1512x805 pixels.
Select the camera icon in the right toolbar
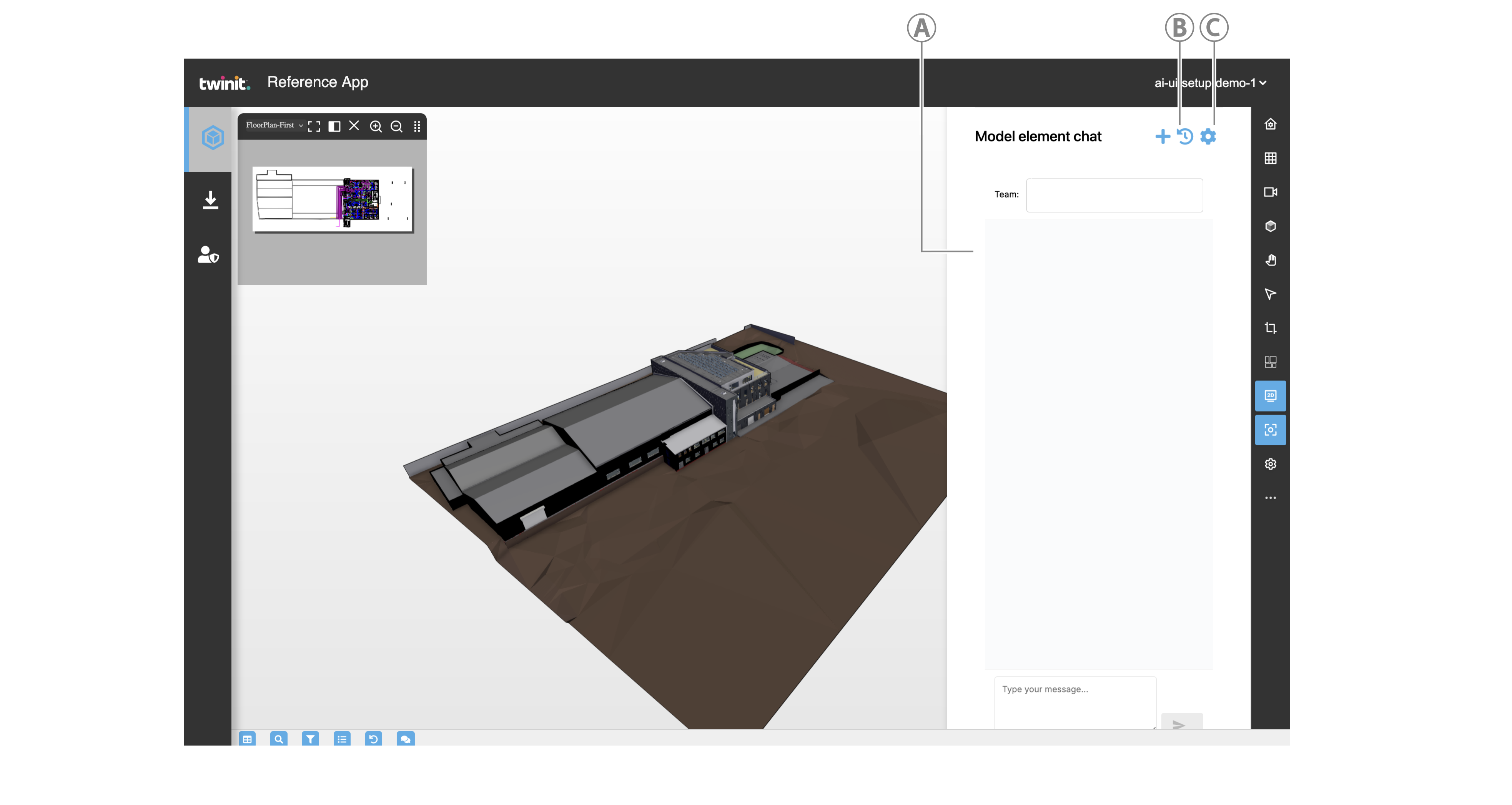coord(1270,192)
